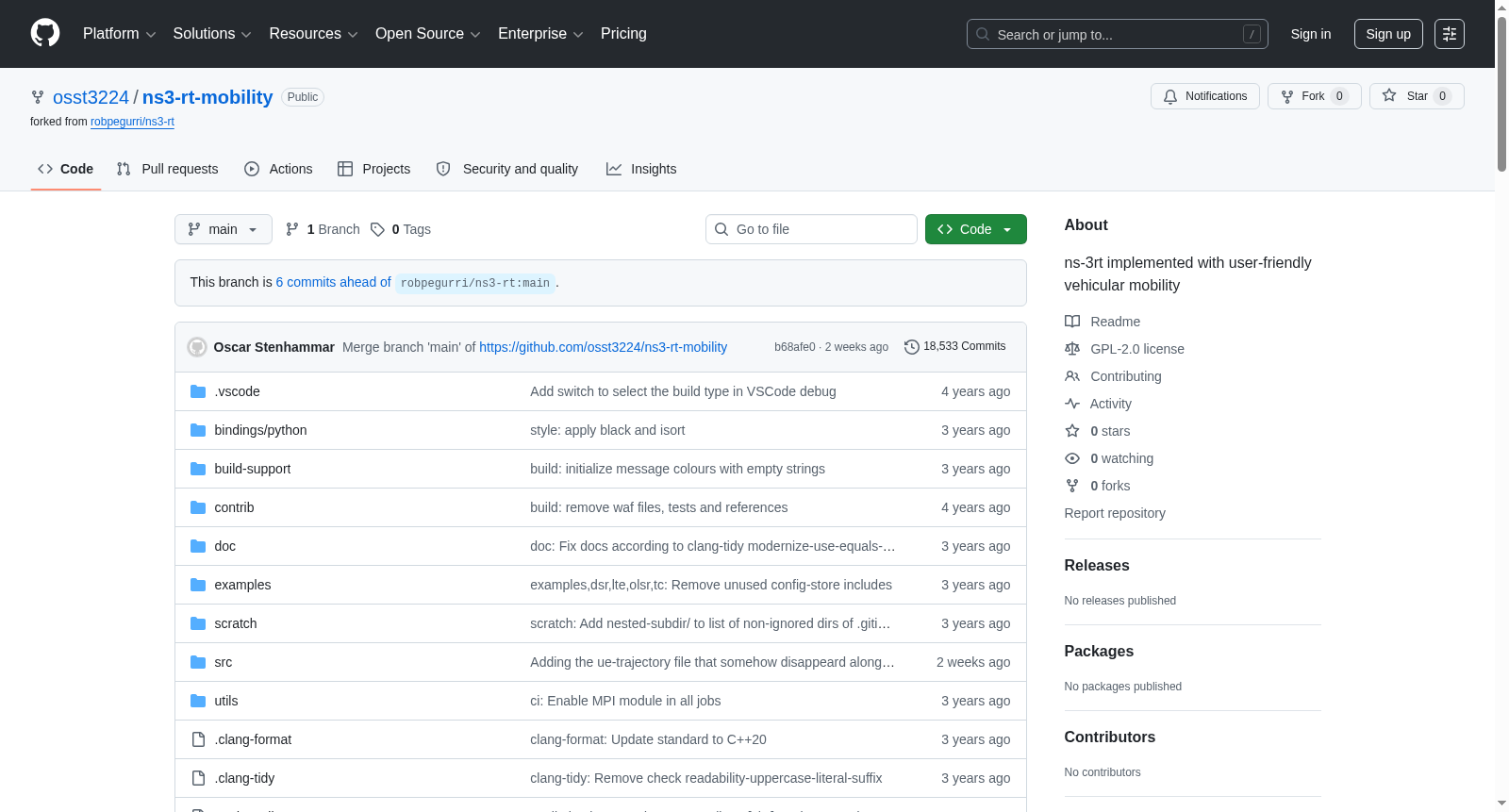Open the Code tab
The image size is (1509, 812).
66,169
